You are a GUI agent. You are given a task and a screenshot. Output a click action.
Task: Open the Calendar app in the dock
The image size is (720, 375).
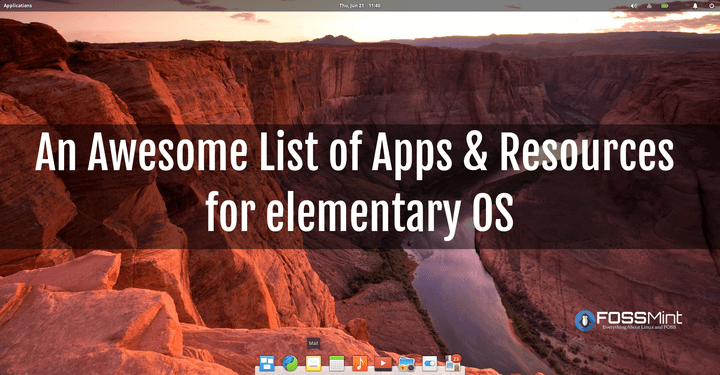(x=337, y=364)
